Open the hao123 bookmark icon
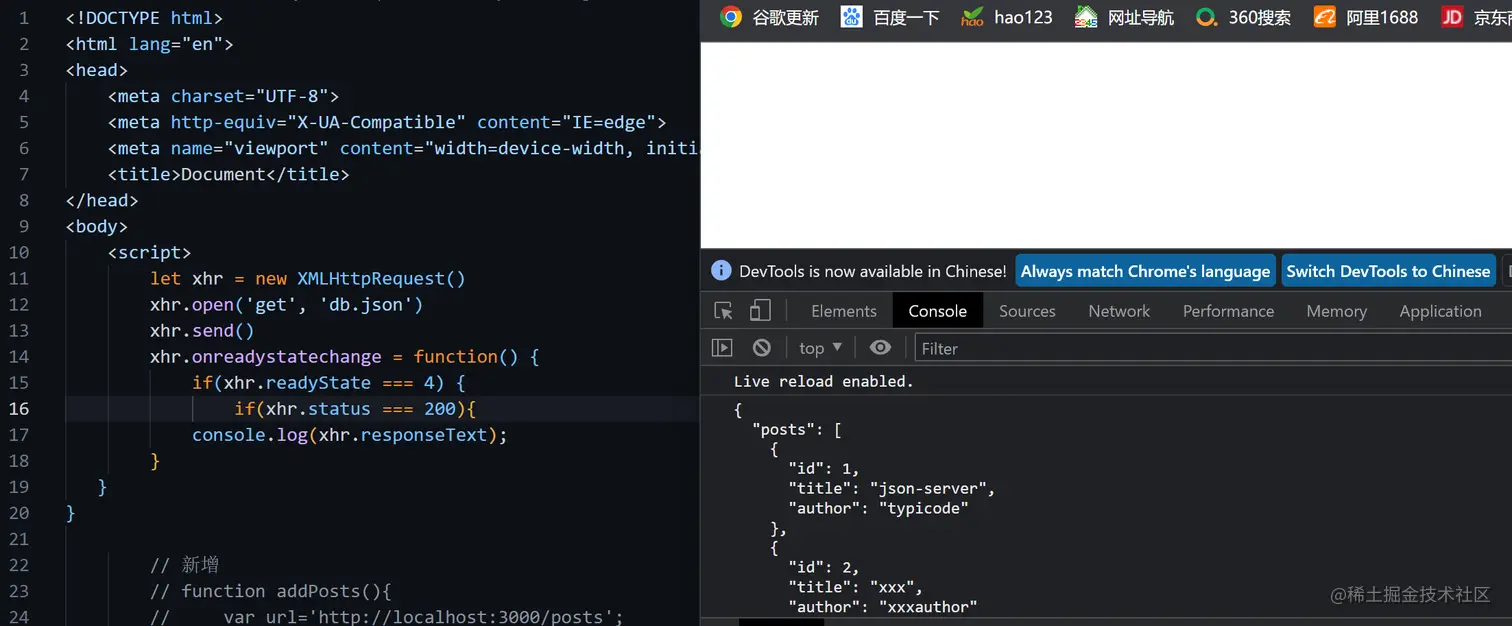The width and height of the screenshot is (1512, 626). [972, 17]
